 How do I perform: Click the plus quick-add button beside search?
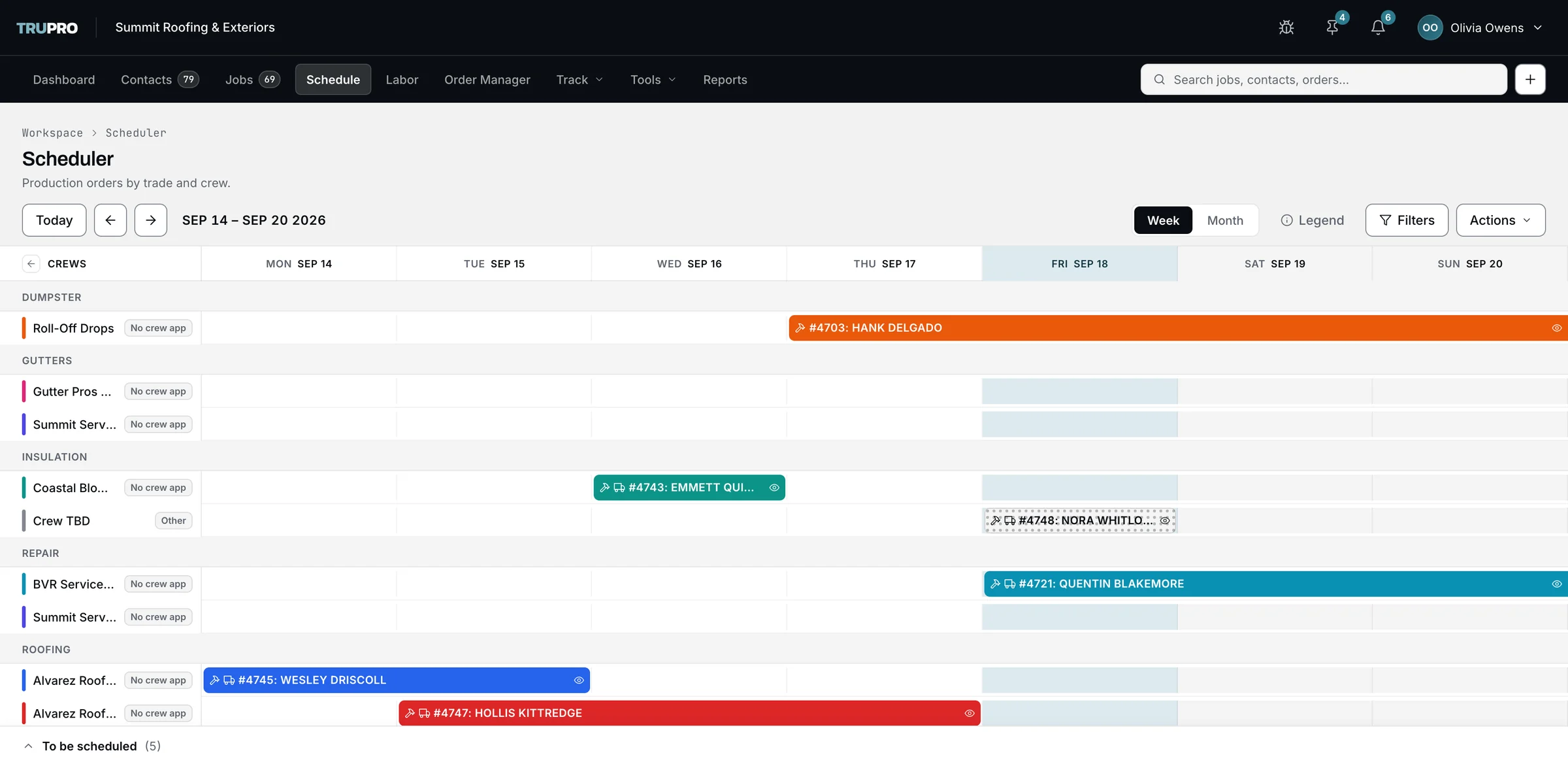(1530, 79)
